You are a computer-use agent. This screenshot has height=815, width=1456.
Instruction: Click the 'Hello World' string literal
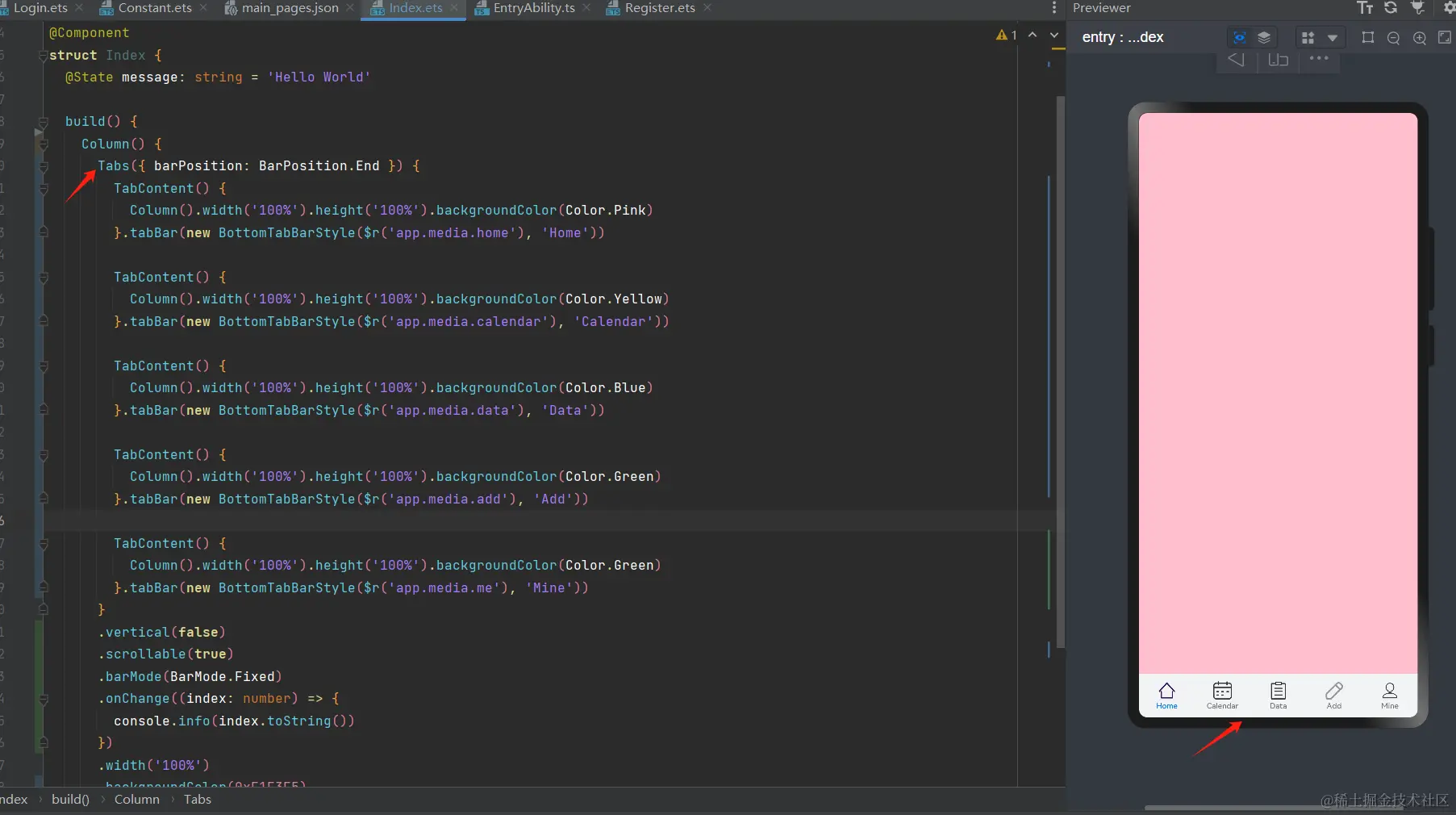tap(319, 77)
